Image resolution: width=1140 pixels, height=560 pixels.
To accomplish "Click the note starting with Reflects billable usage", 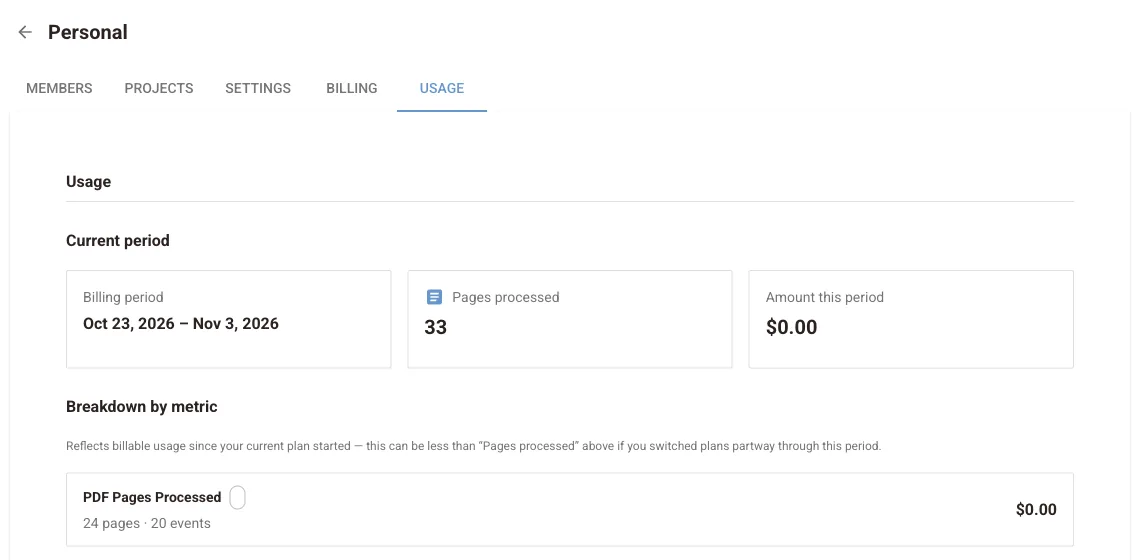I will click(473, 446).
